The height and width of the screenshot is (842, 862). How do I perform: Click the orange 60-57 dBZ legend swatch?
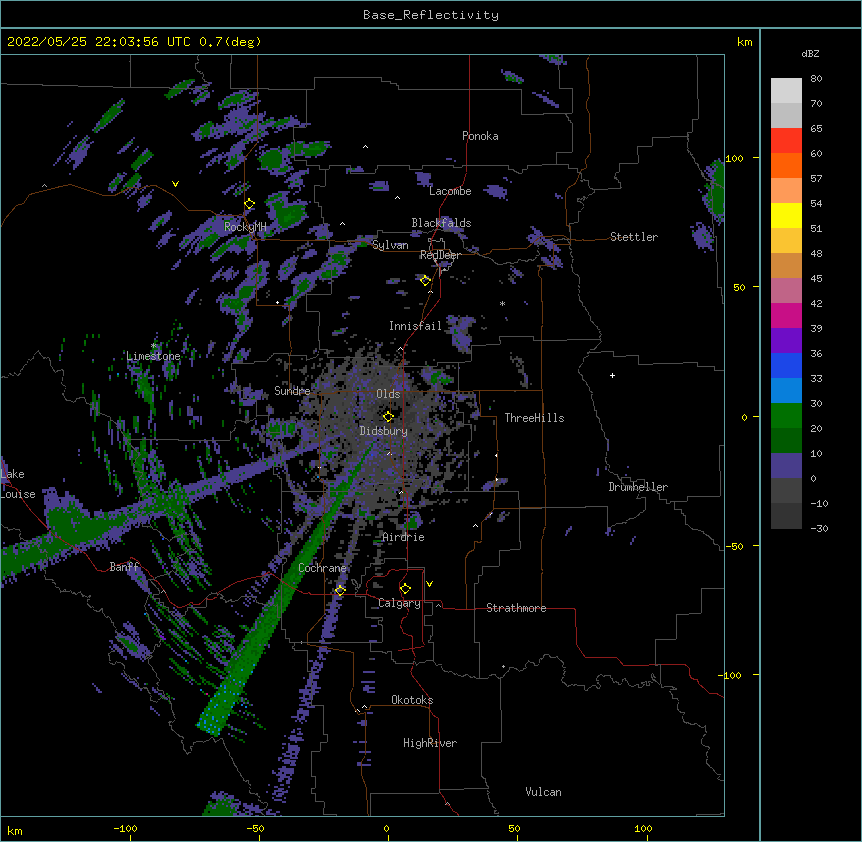click(786, 165)
